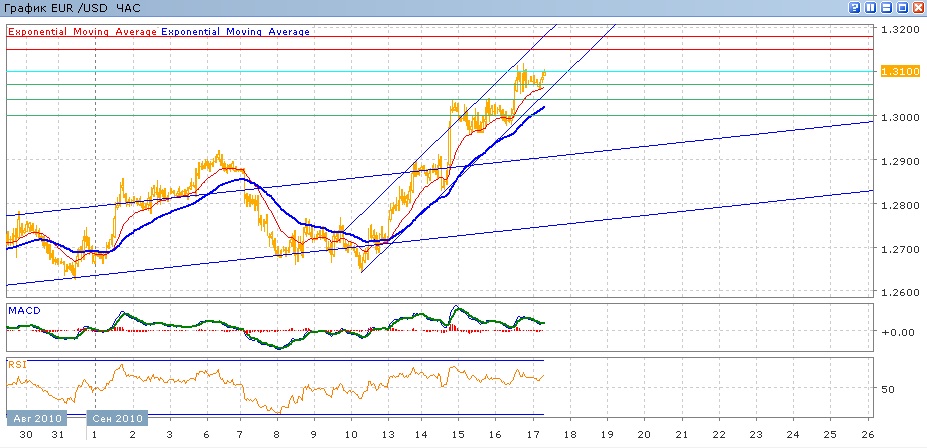Click the RSI indicator panel label
Viewport: 927px width, 448px height.
pos(16,364)
